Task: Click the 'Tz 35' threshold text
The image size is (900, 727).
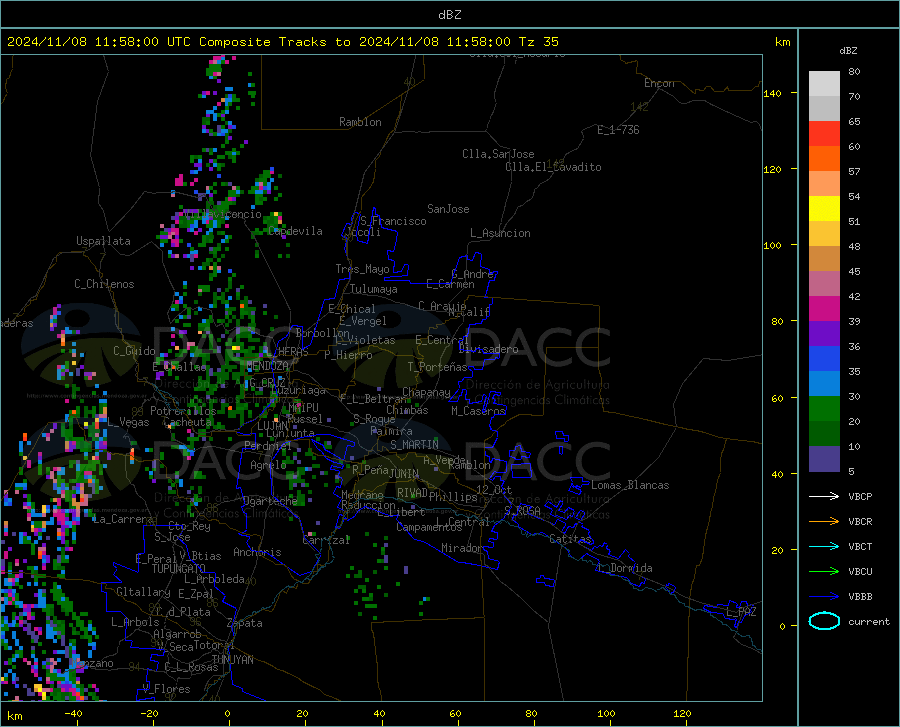Action: 538,42
